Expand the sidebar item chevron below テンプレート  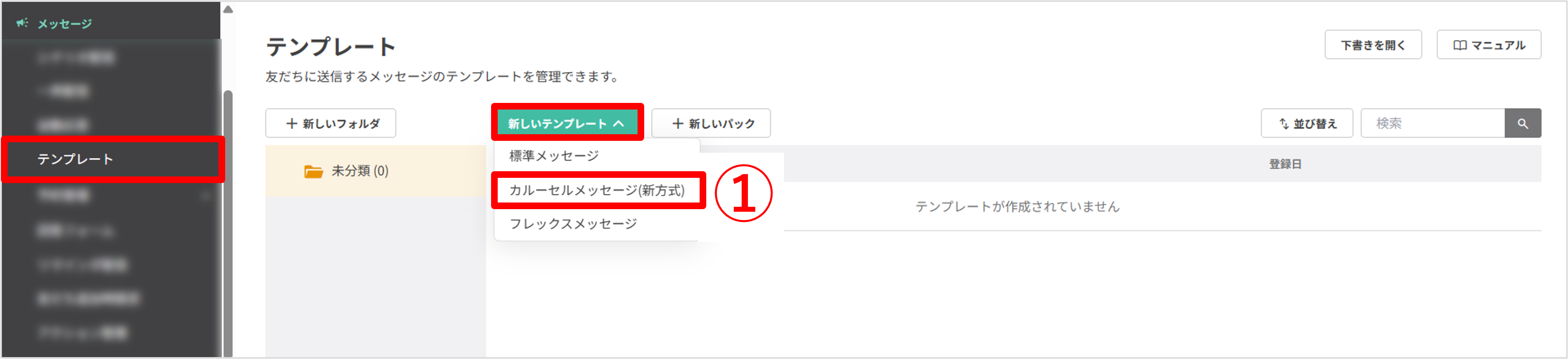point(206,196)
